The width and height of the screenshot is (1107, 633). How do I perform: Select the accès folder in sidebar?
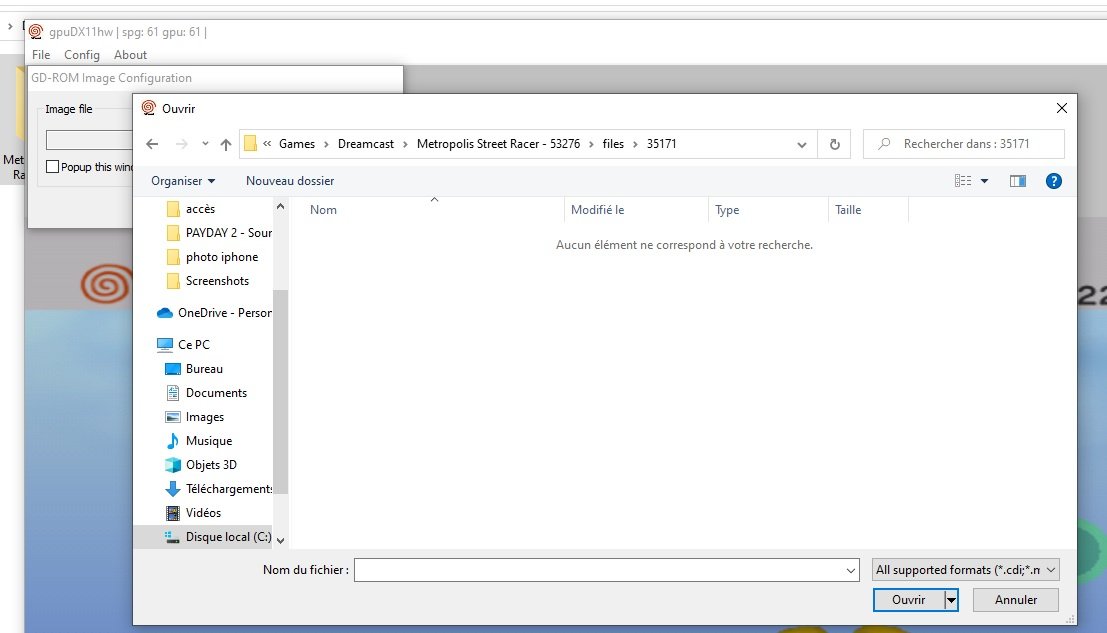(x=201, y=209)
